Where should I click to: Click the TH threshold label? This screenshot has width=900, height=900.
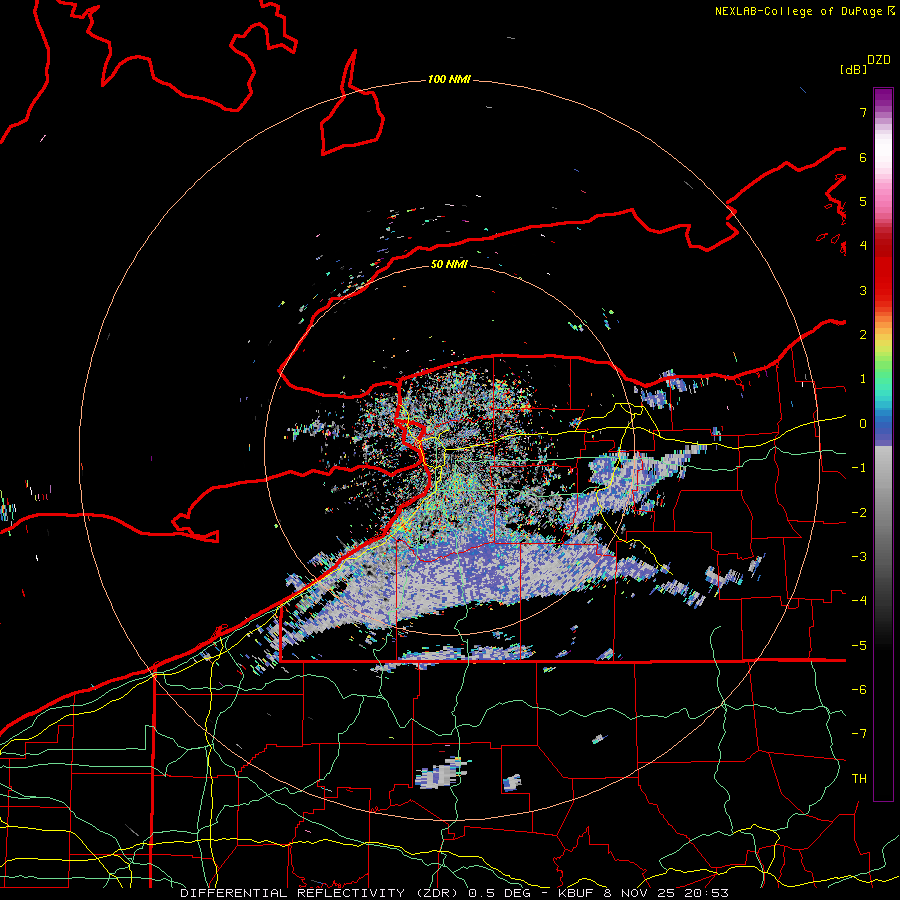[859, 779]
